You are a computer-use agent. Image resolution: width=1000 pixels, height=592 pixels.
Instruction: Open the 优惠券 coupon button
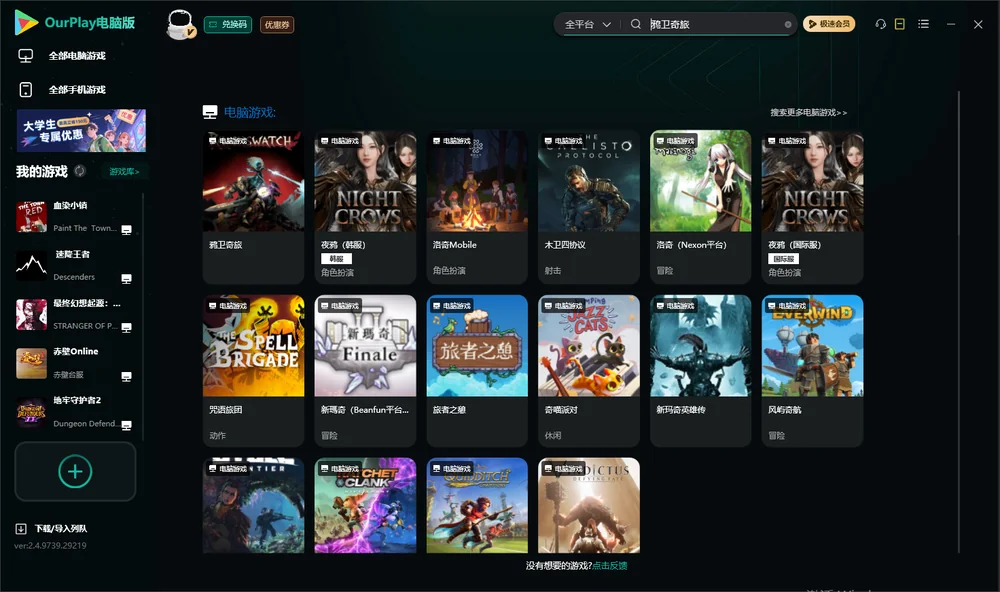[x=277, y=25]
